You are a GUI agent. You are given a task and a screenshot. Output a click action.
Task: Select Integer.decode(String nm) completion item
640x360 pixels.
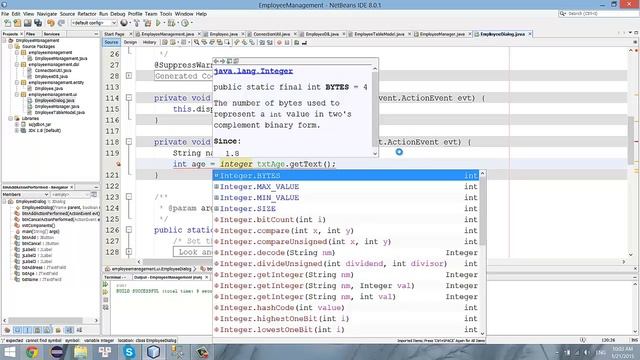tap(346, 253)
